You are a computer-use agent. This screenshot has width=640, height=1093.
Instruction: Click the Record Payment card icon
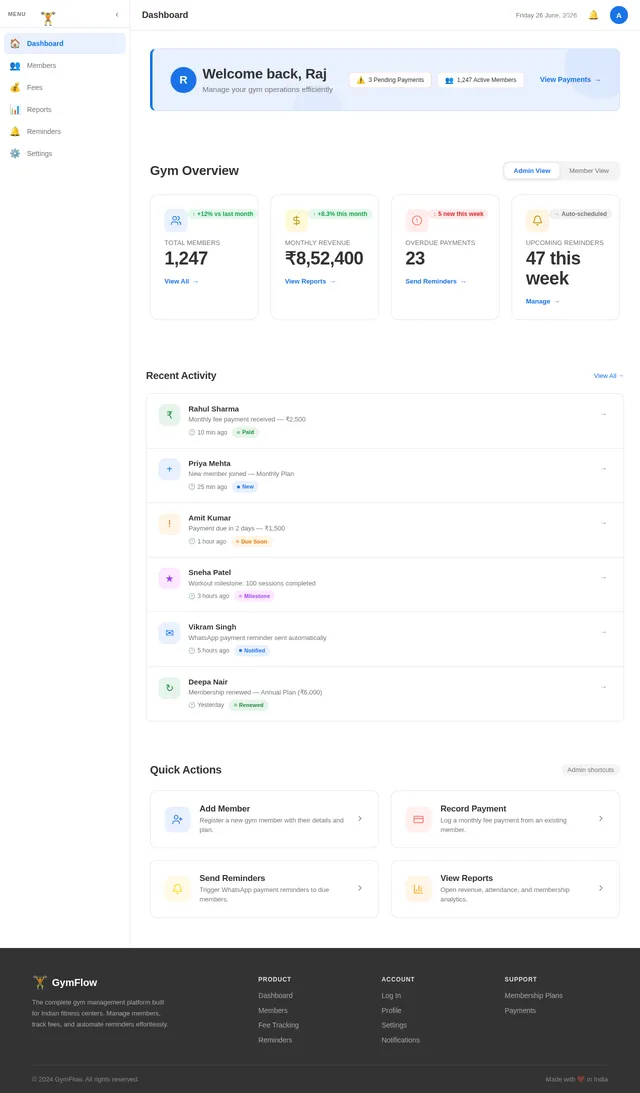[x=418, y=820]
